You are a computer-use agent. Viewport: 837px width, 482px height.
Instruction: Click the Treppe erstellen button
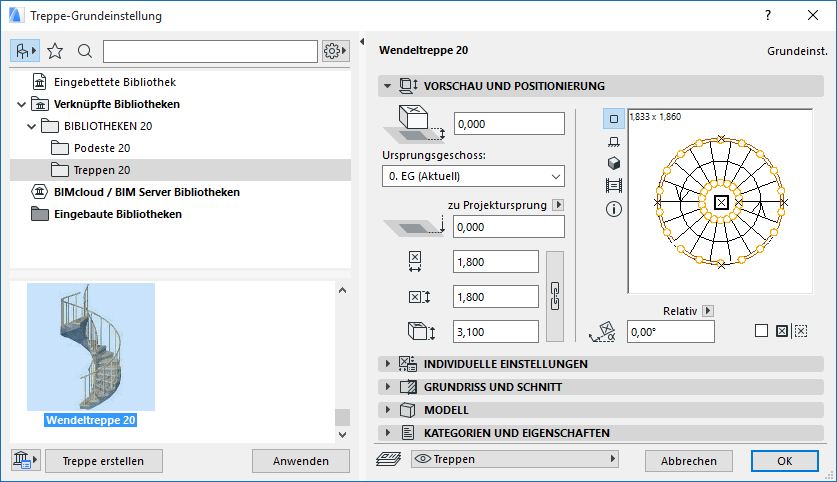104,461
